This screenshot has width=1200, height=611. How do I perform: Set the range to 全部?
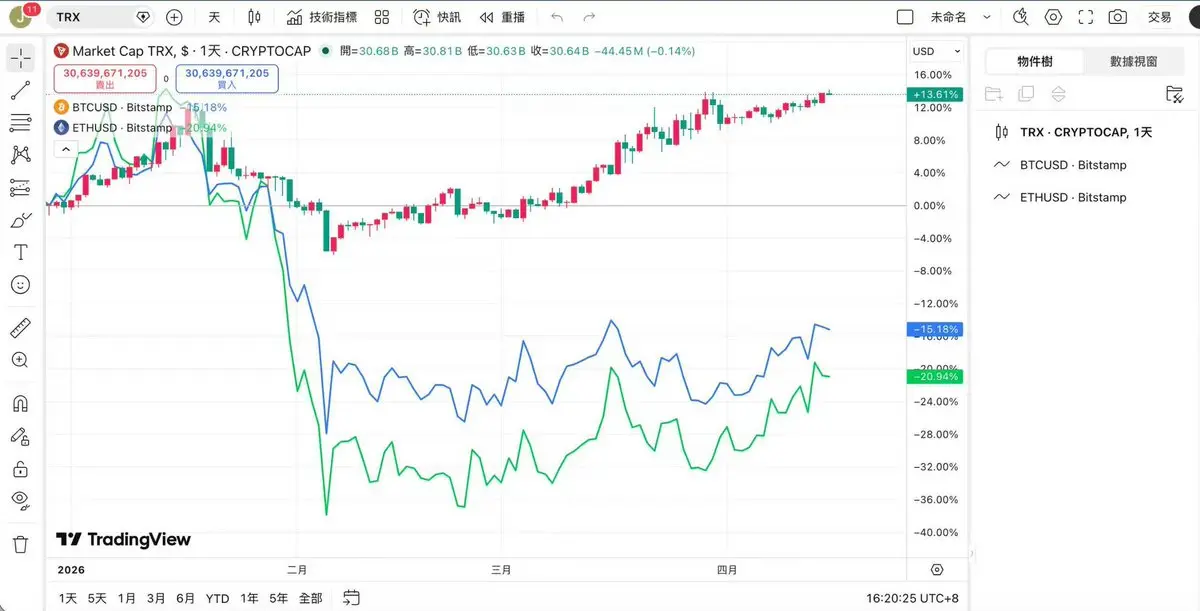pos(310,598)
